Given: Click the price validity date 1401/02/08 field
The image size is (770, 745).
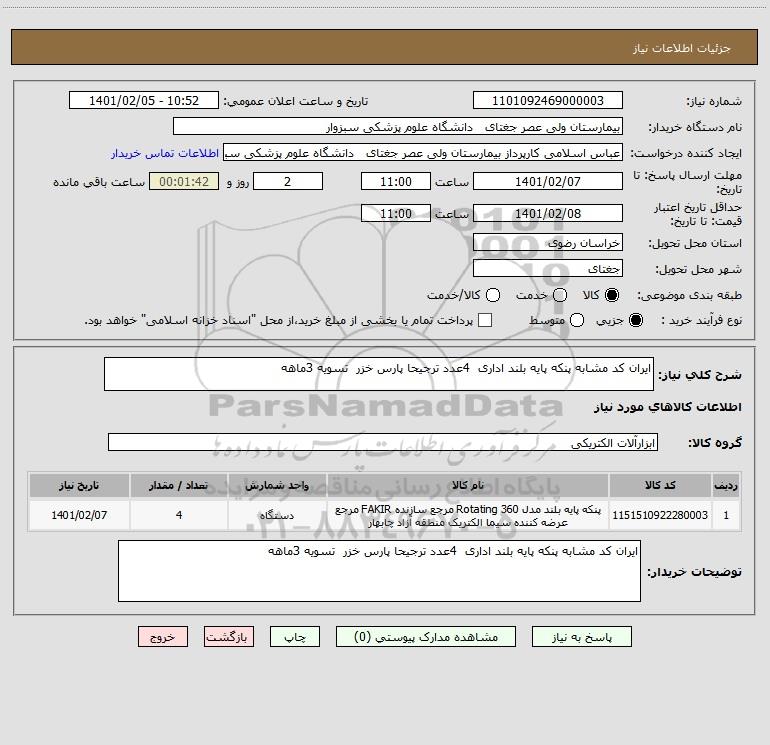Looking at the screenshot, I should click(548, 213).
